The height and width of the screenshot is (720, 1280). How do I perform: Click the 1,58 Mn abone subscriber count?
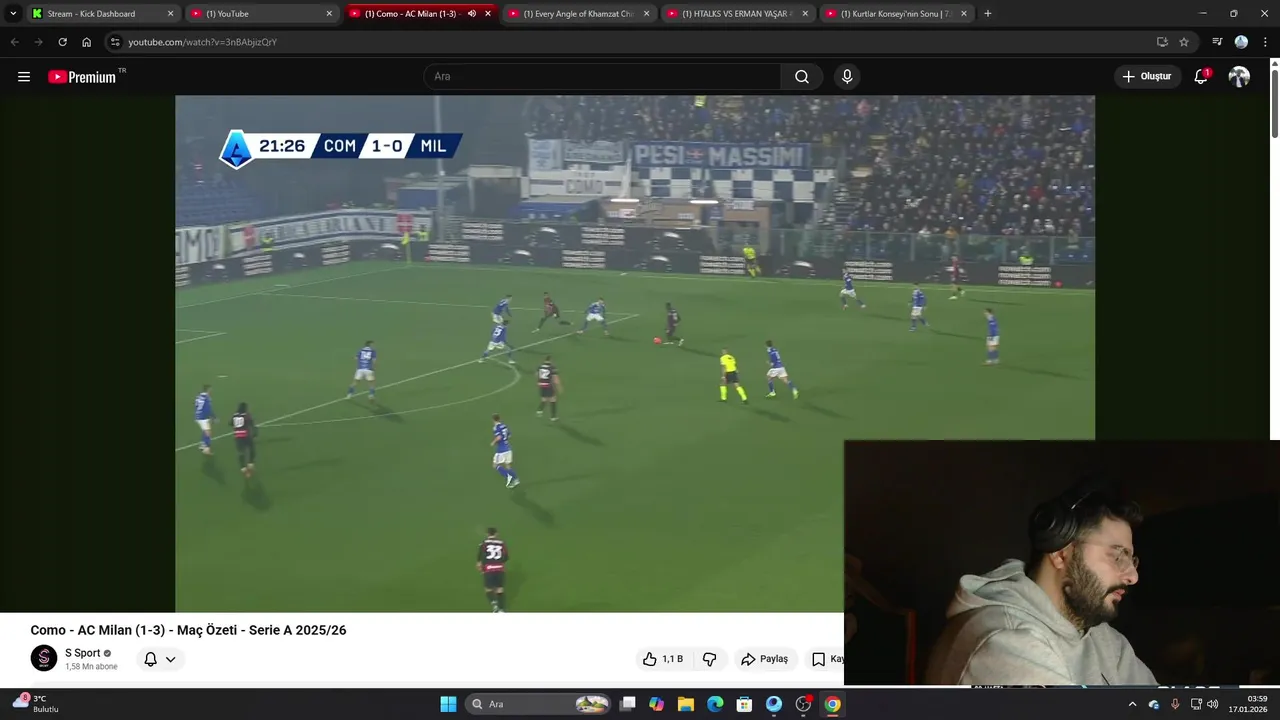(x=91, y=666)
